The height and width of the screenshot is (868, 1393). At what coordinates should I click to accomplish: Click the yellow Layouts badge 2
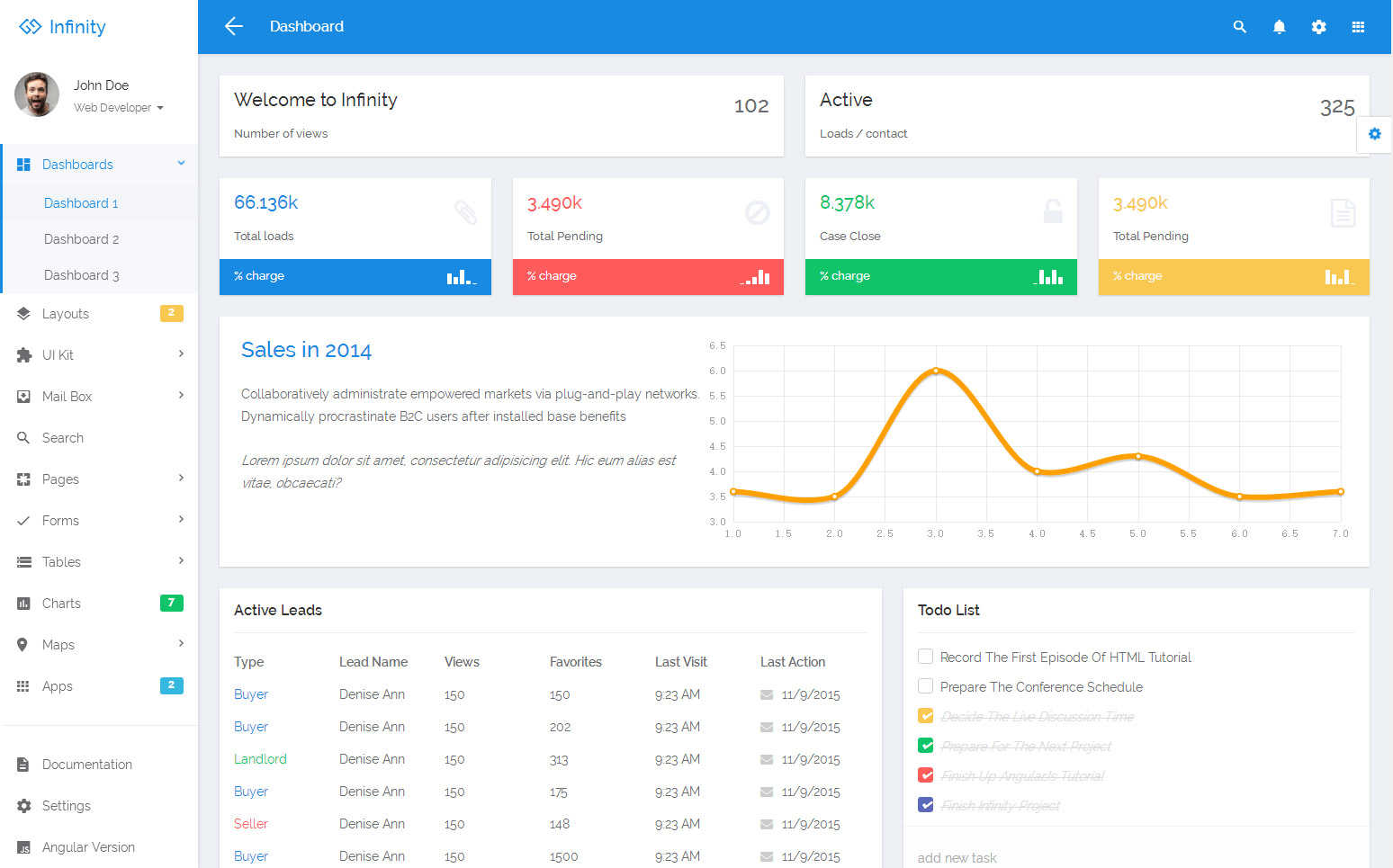(x=172, y=313)
